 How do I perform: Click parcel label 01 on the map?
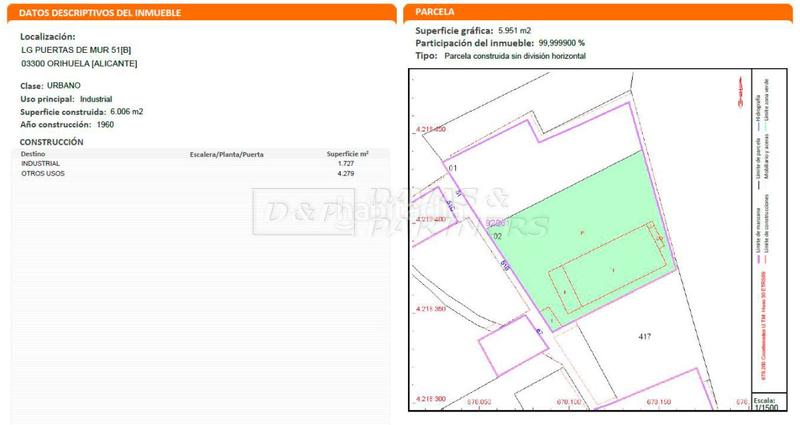pos(453,168)
